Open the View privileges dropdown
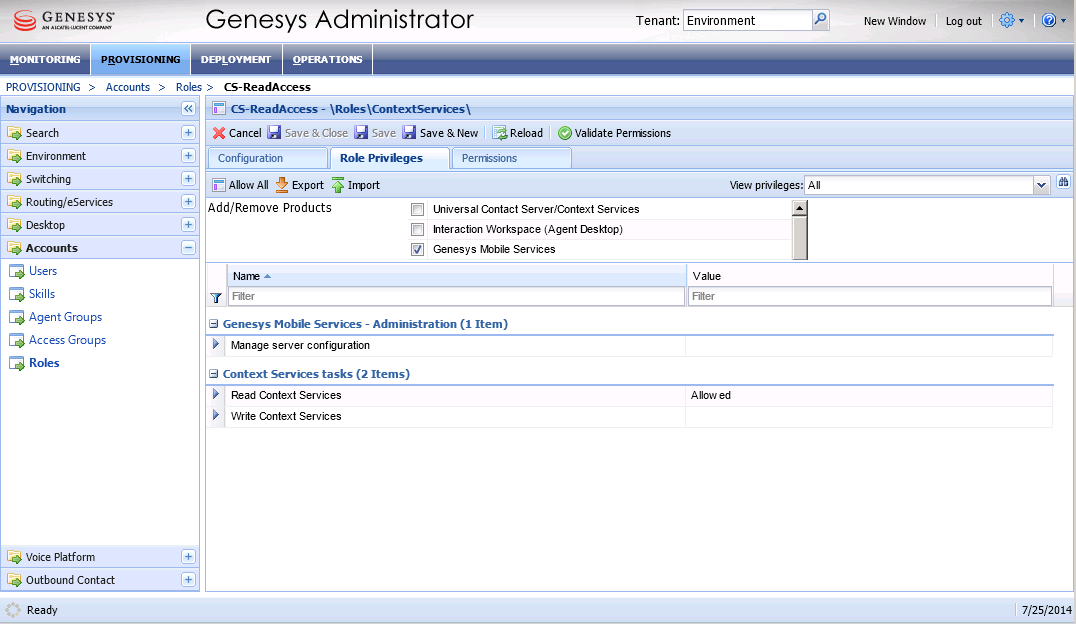This screenshot has width=1076, height=624. [1041, 185]
